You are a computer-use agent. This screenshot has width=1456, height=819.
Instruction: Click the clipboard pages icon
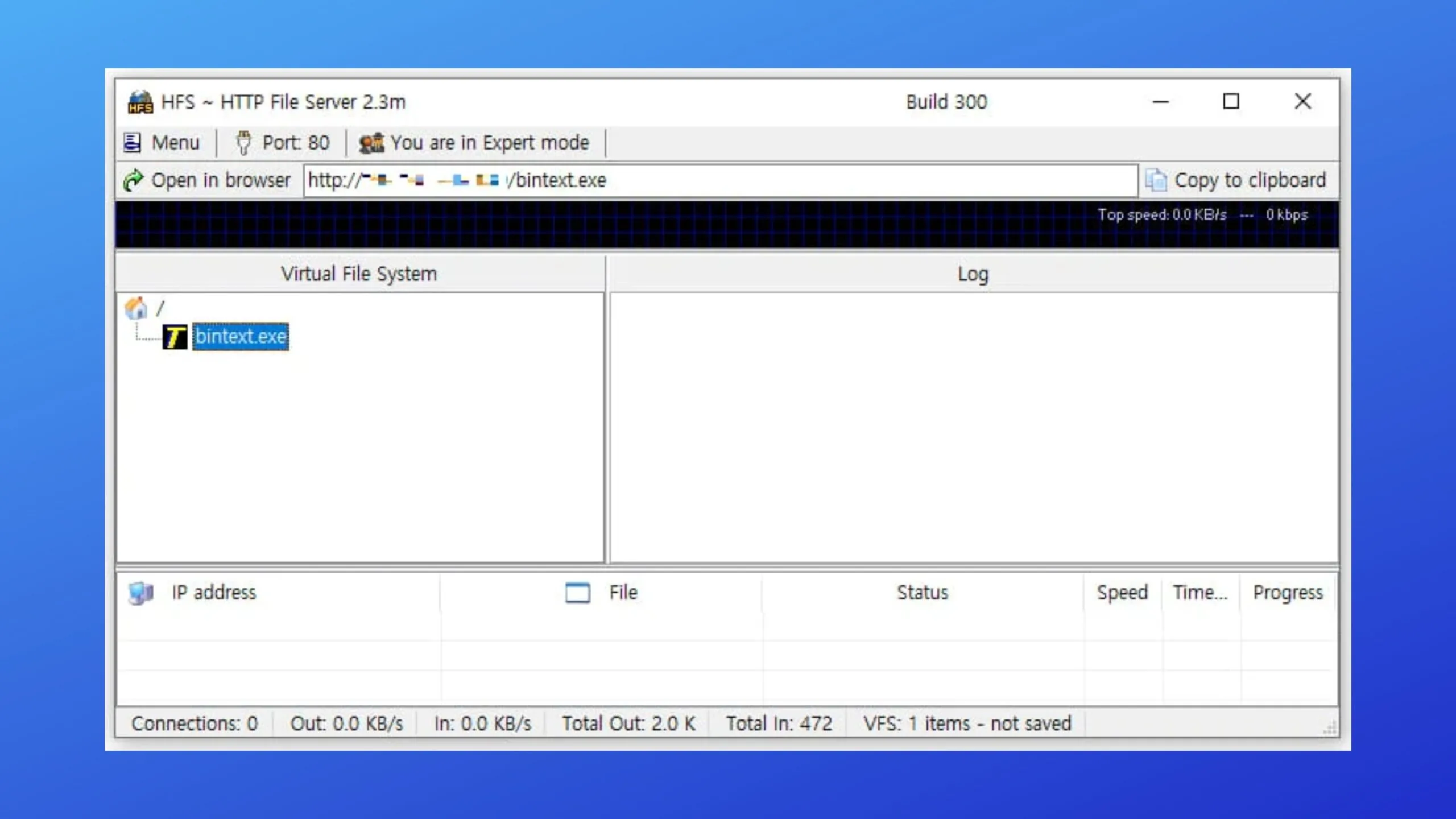pos(1156,180)
